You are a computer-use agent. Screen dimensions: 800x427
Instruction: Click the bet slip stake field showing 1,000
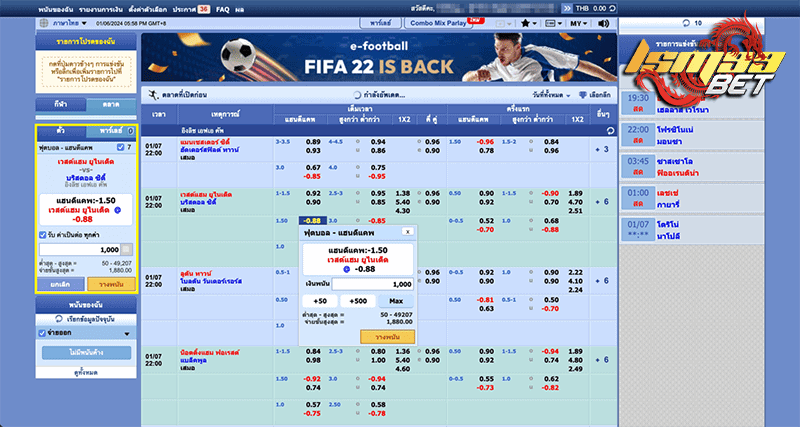(x=80, y=250)
